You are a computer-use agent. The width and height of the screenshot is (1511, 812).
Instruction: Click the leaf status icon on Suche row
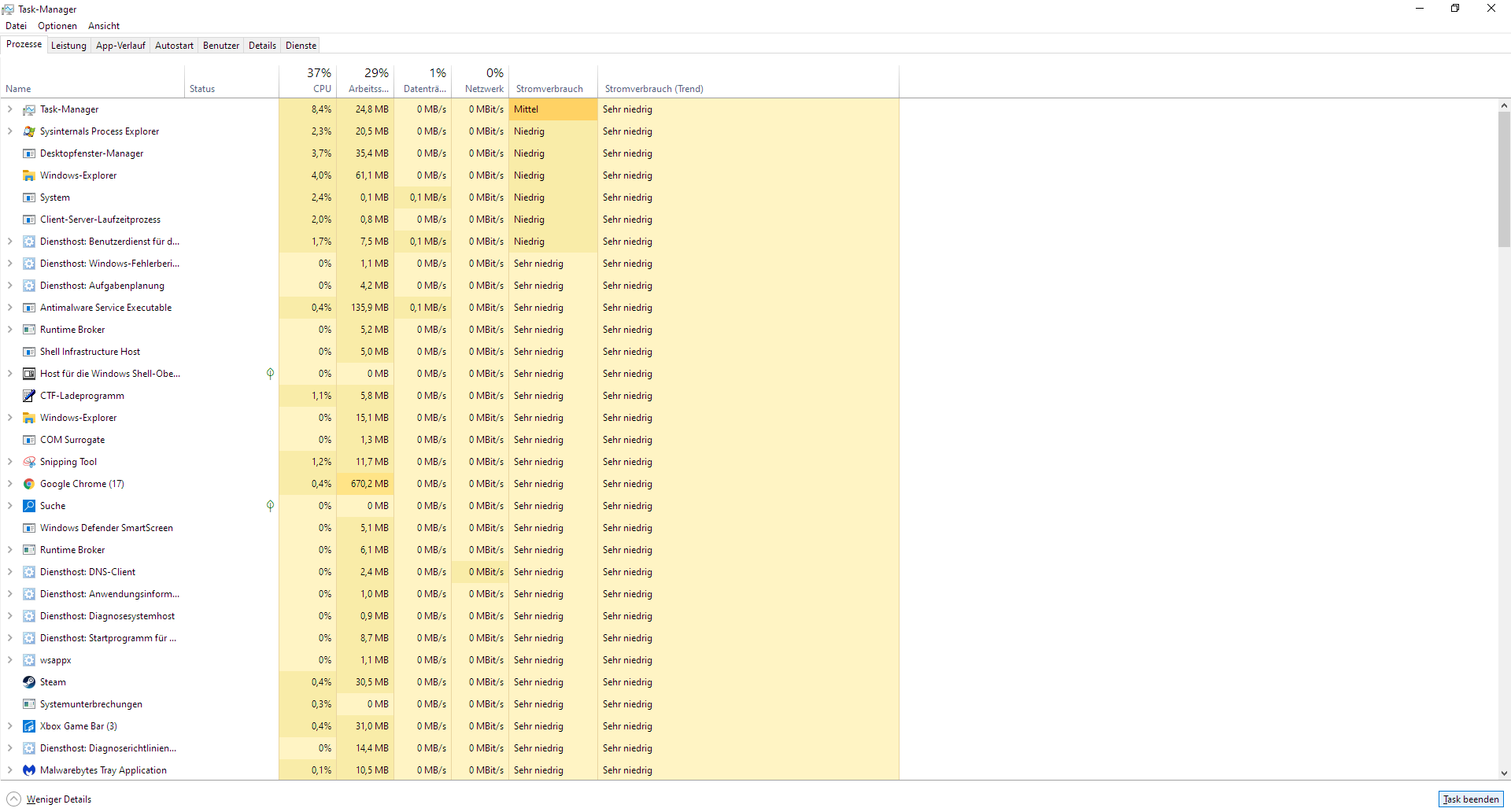[x=270, y=506]
